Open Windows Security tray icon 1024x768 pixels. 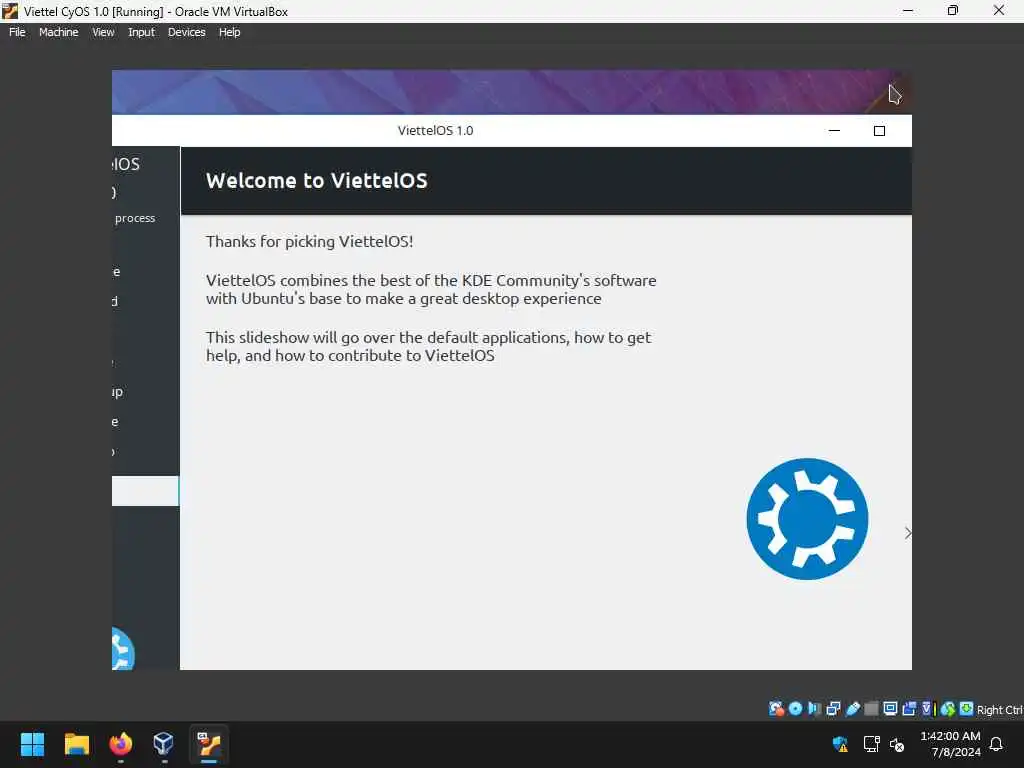pos(840,744)
